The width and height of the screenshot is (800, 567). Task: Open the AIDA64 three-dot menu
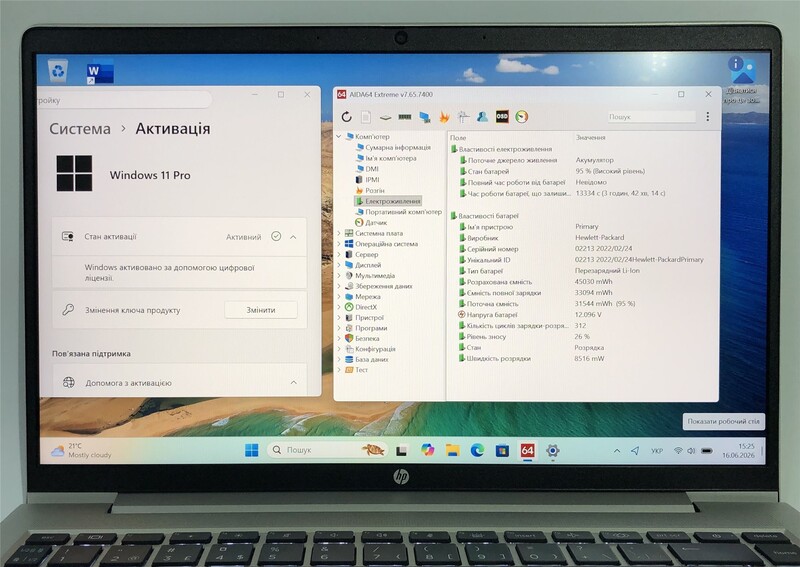coord(708,117)
